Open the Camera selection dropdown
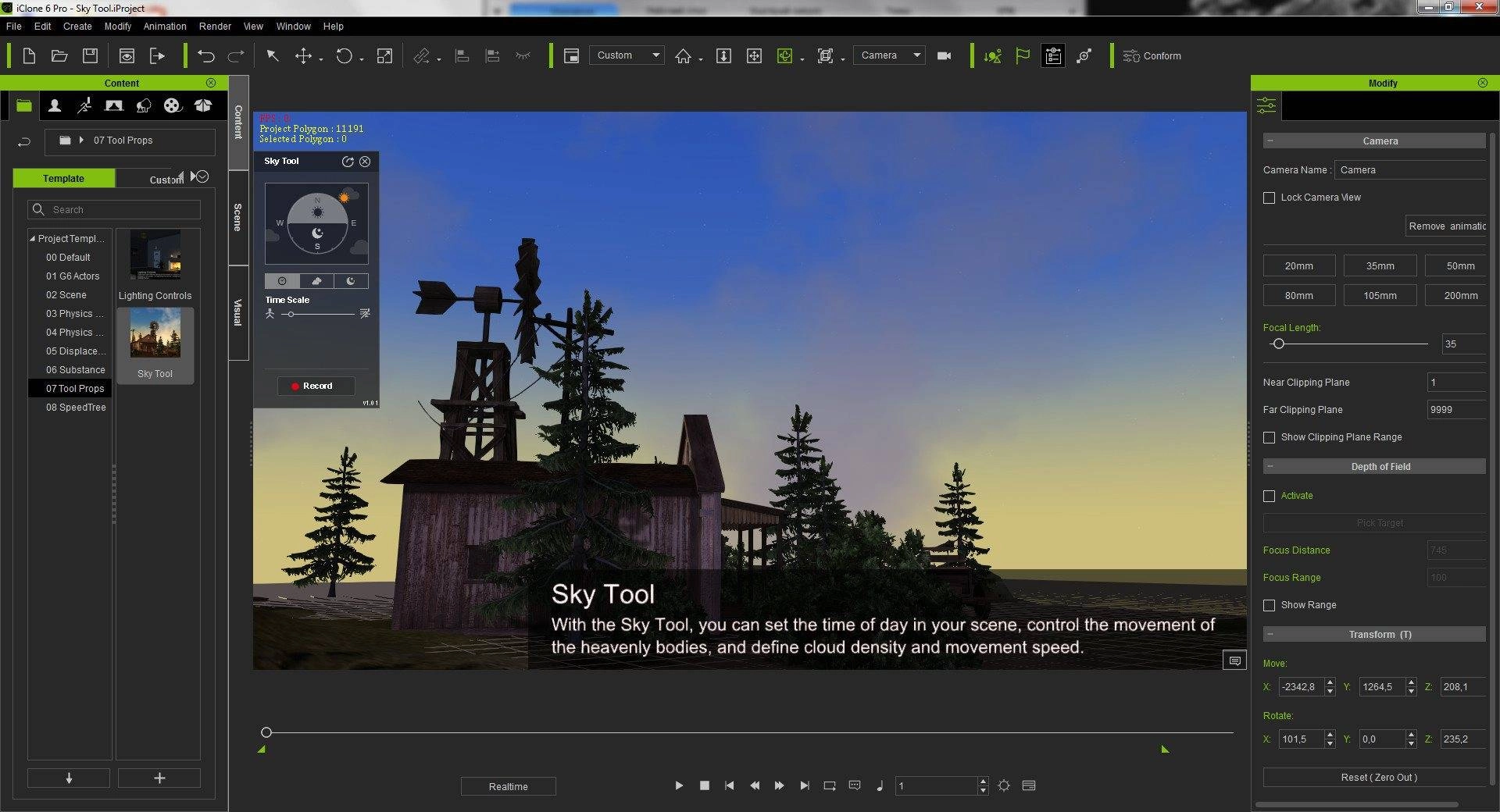This screenshot has width=1500, height=812. (x=890, y=55)
